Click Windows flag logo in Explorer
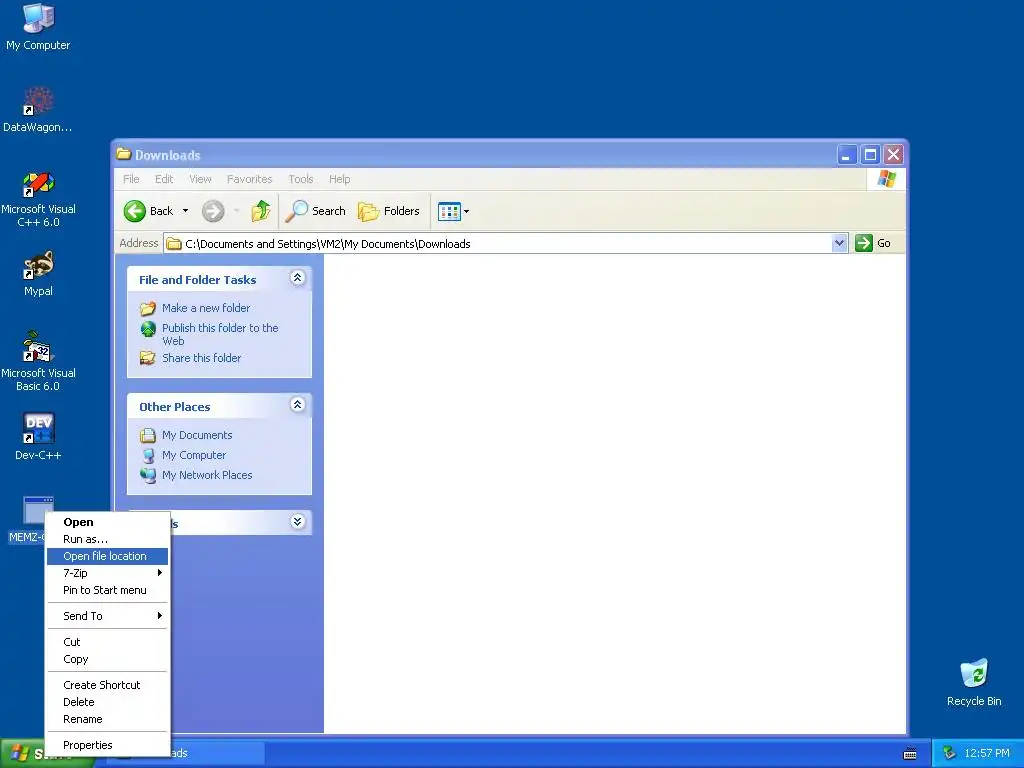The width and height of the screenshot is (1024, 768). [x=887, y=178]
